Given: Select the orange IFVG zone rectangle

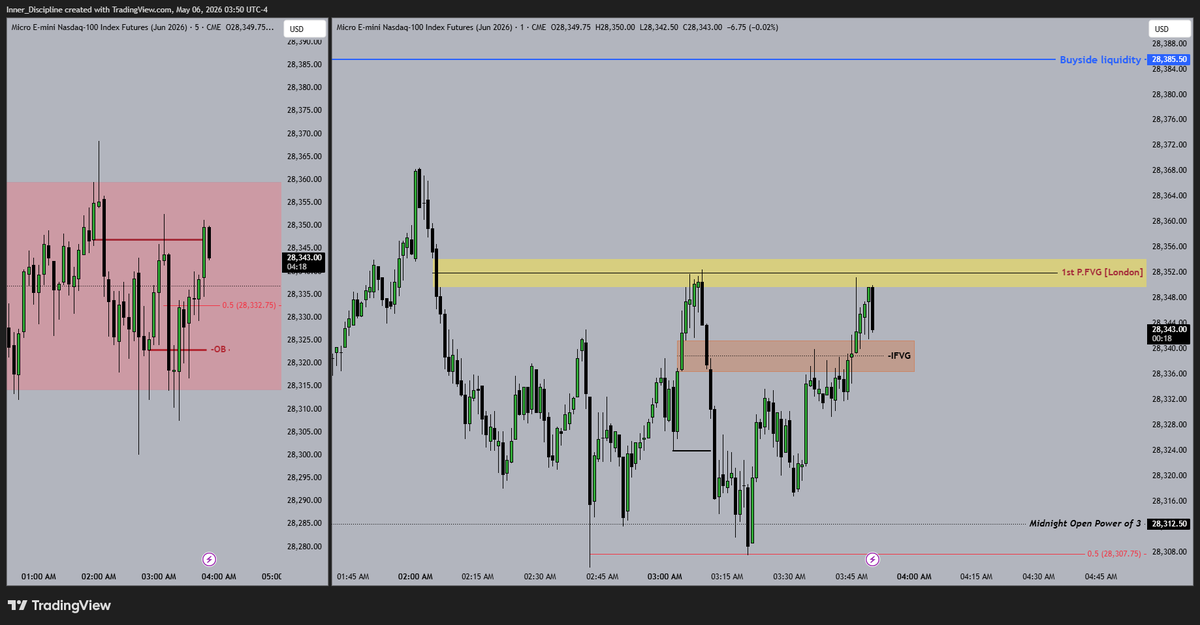Looking at the screenshot, I should [x=798, y=355].
